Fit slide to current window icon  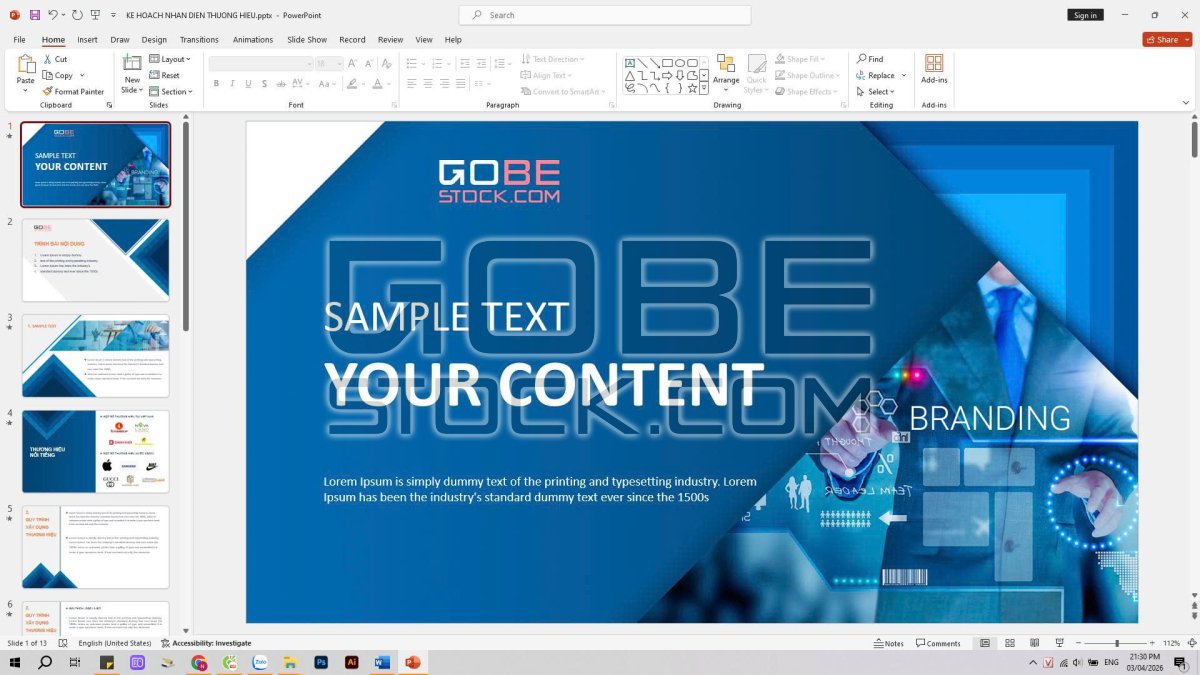pyautogui.click(x=1190, y=643)
